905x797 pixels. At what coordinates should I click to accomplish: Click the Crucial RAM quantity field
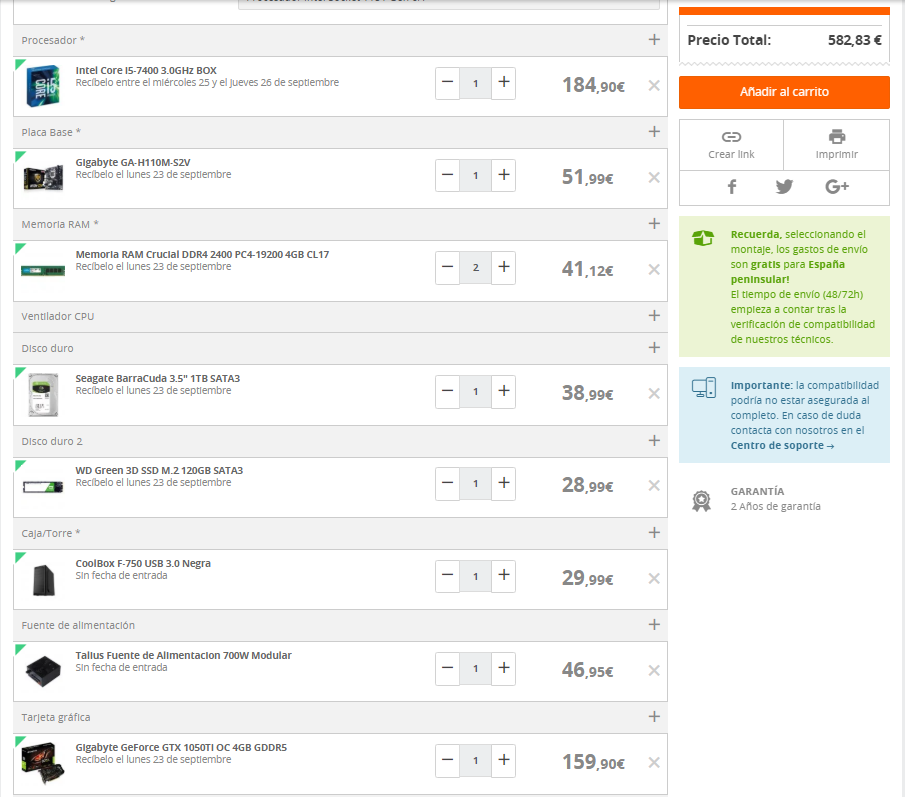(x=476, y=267)
